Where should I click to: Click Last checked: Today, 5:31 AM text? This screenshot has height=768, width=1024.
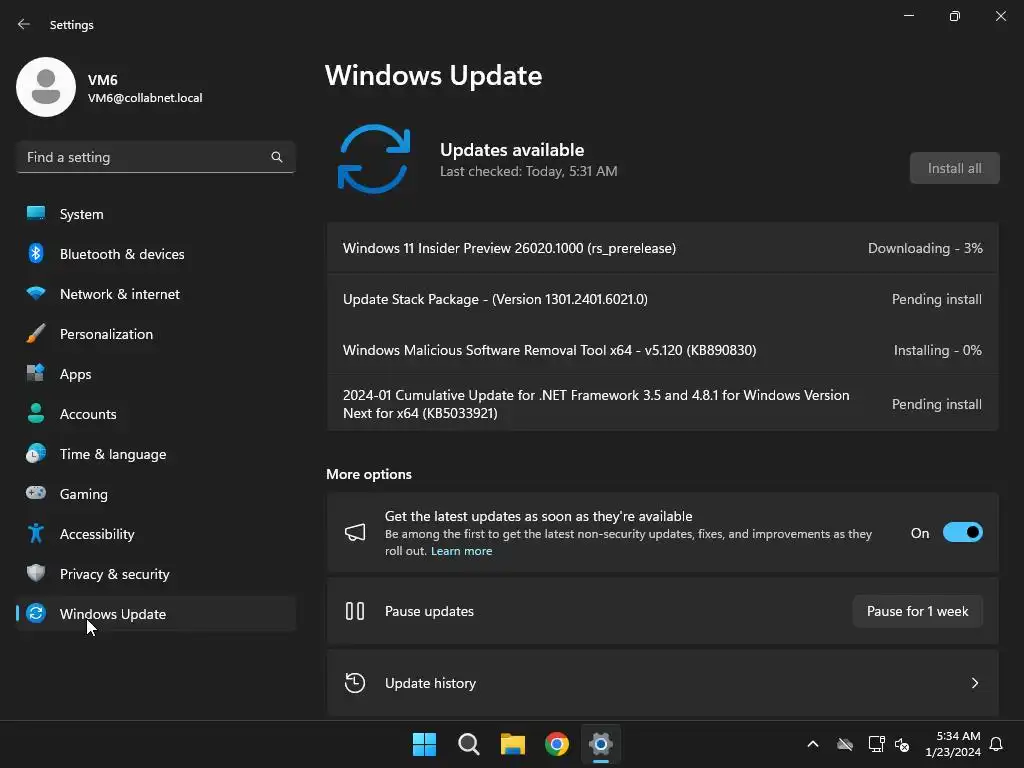tap(528, 171)
